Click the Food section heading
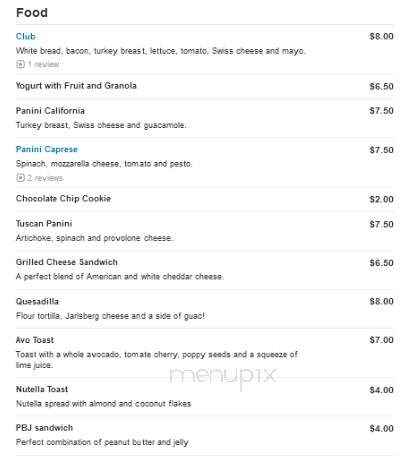This screenshot has height=458, width=402. (x=32, y=13)
